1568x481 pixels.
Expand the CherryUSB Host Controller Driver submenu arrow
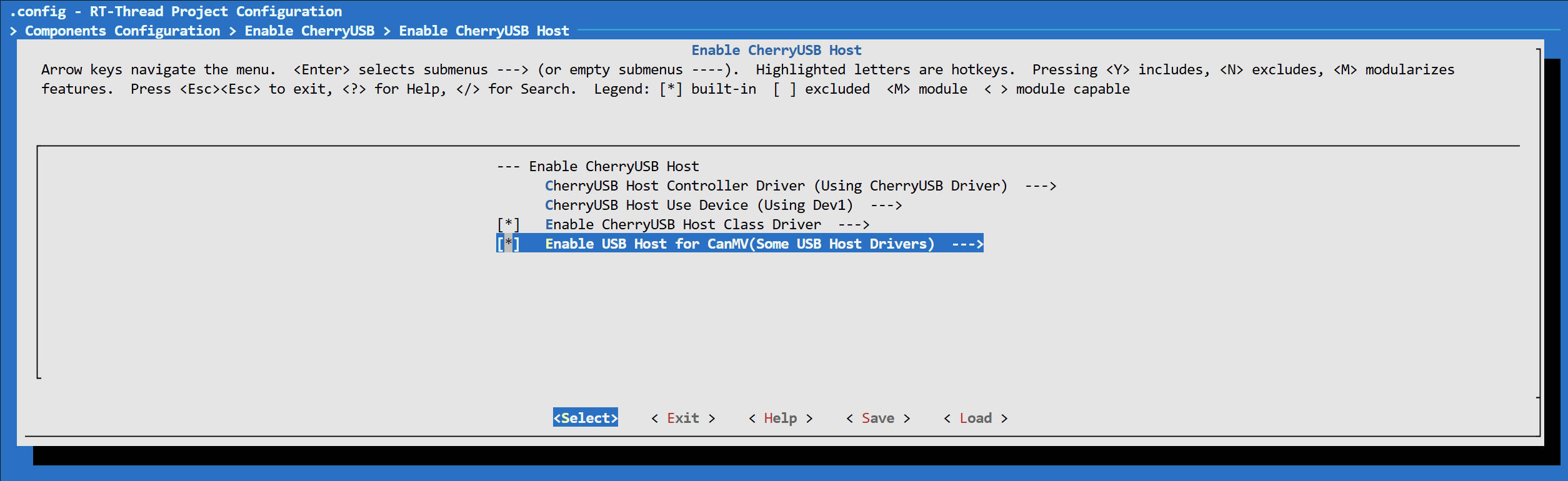click(1041, 186)
